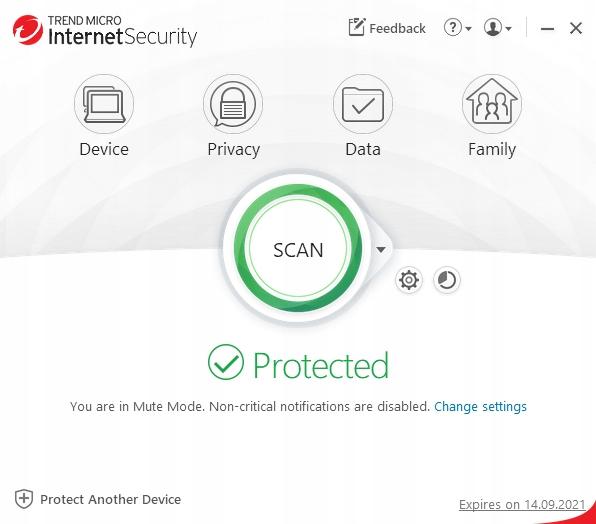The height and width of the screenshot is (524, 596).
Task: Open the security report pie icon
Action: tap(447, 280)
